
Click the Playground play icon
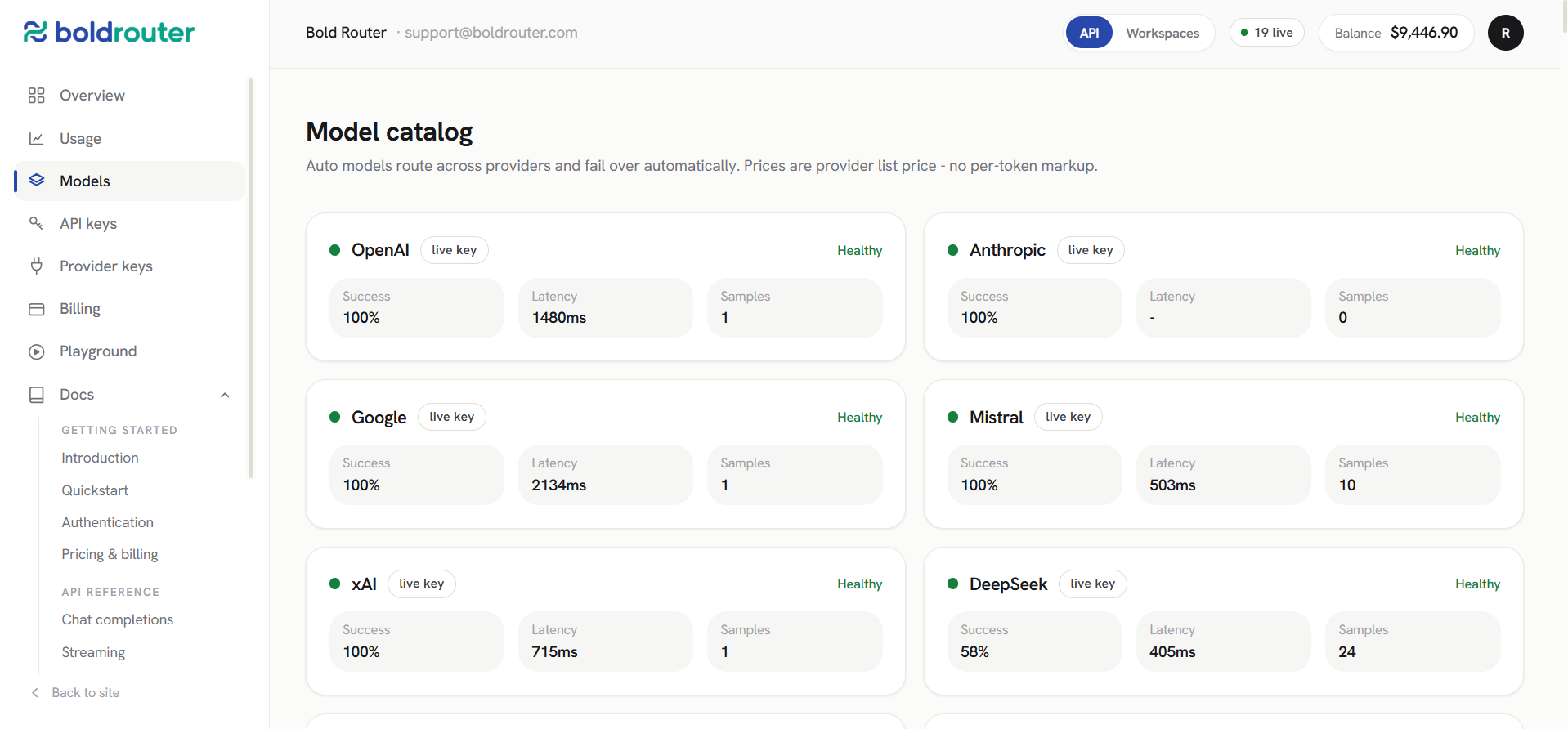coord(36,351)
